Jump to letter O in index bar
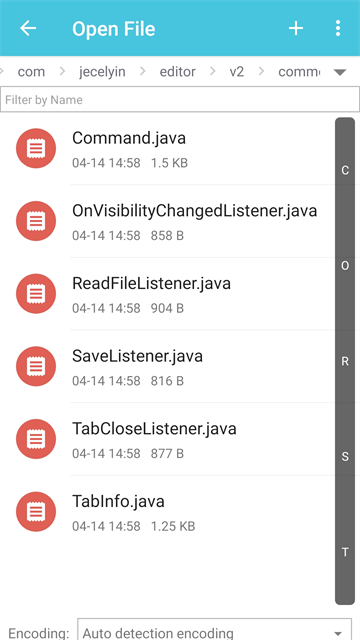This screenshot has width=360, height=640. (x=345, y=266)
